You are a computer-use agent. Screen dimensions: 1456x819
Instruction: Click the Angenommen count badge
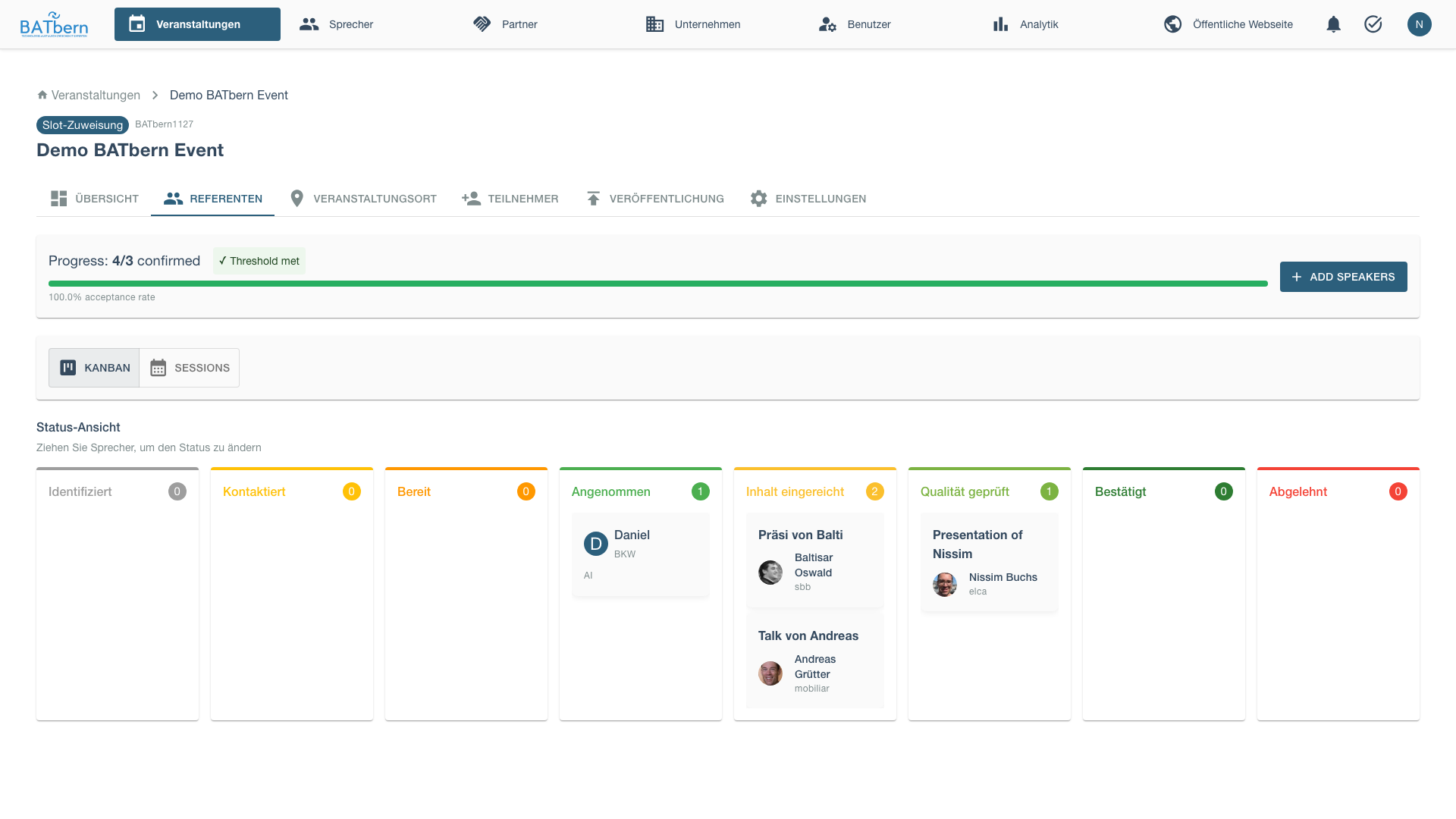pyautogui.click(x=701, y=491)
